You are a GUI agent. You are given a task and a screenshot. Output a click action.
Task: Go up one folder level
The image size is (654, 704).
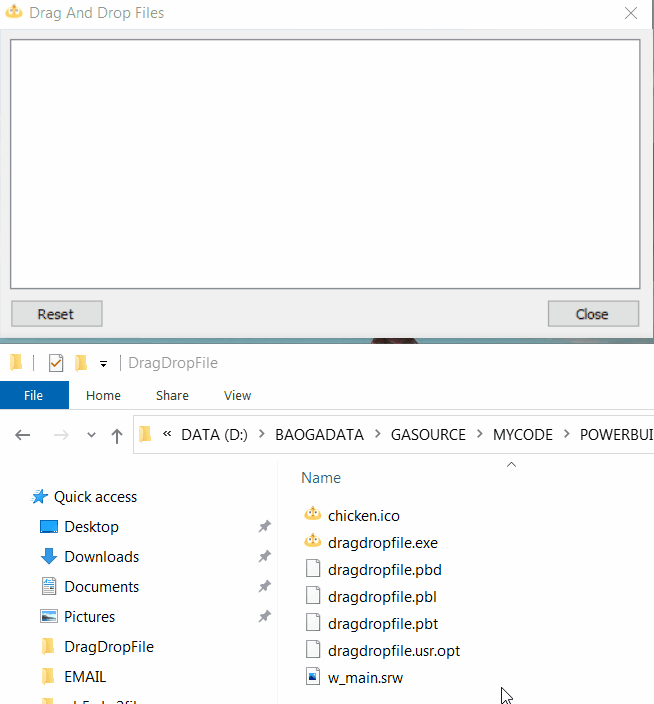point(117,436)
